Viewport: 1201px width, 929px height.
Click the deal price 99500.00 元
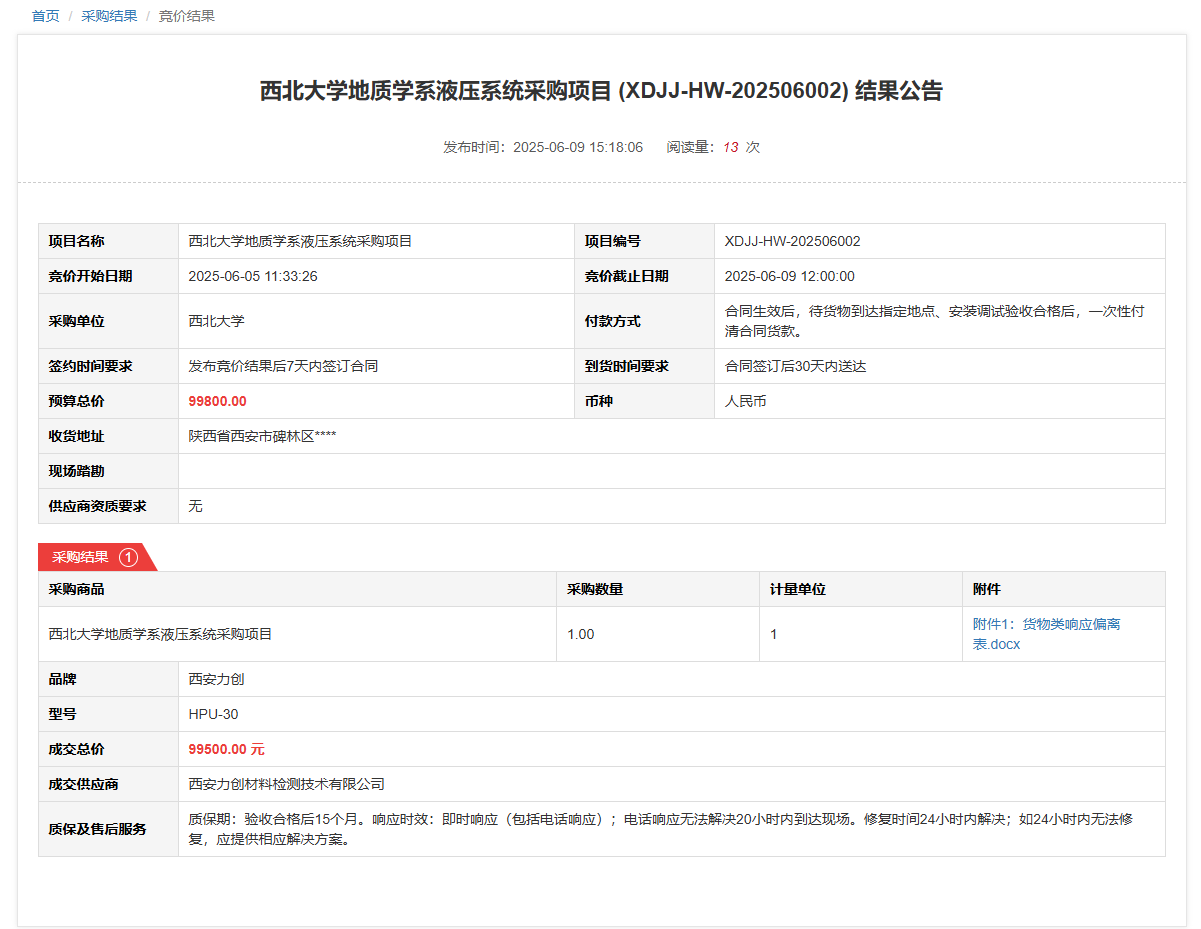coord(226,749)
